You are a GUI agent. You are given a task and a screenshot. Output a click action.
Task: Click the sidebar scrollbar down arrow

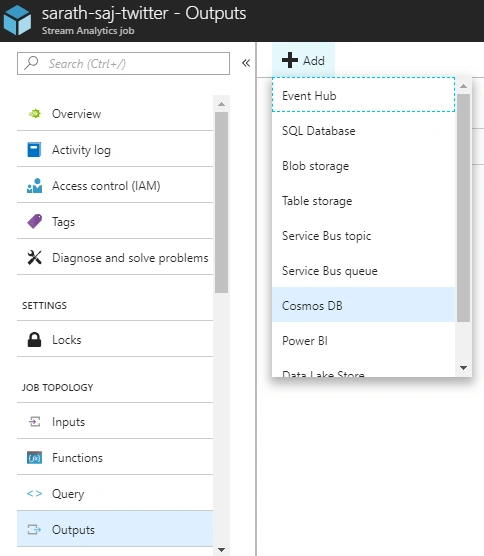(221, 550)
